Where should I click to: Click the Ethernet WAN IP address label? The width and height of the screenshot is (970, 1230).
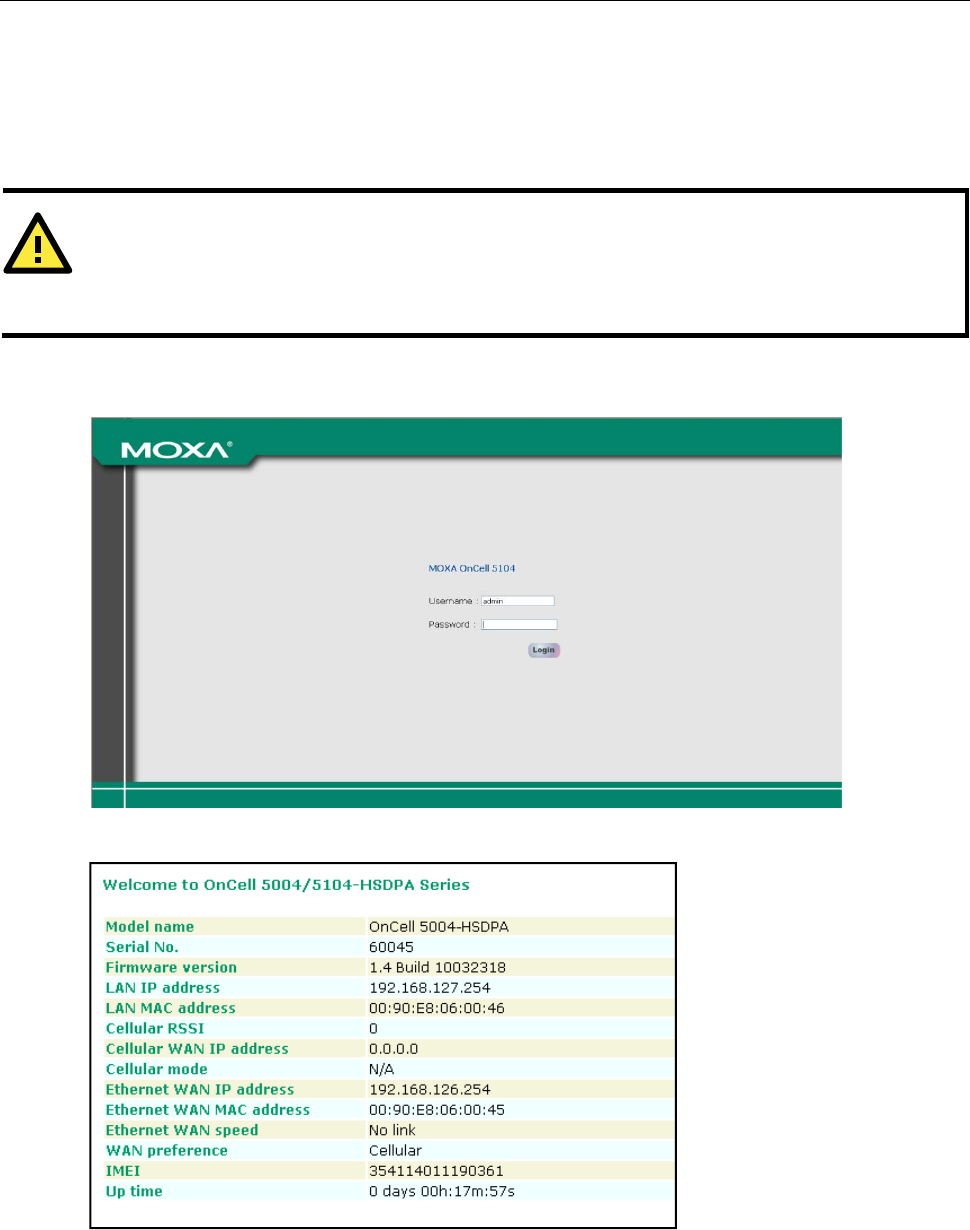(x=200, y=1089)
